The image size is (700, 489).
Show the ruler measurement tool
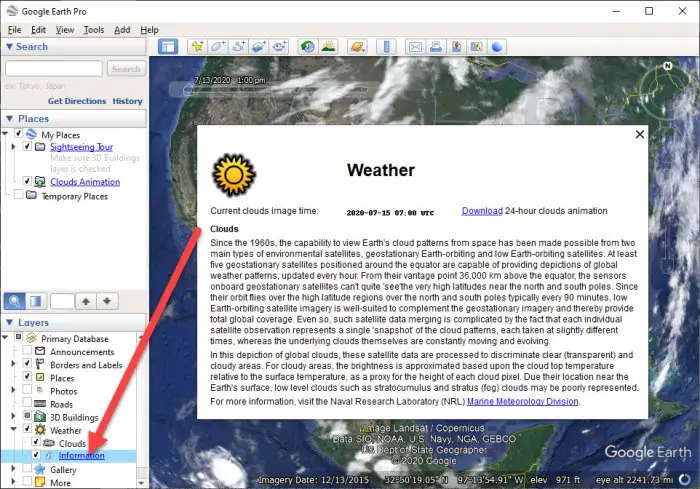click(387, 46)
